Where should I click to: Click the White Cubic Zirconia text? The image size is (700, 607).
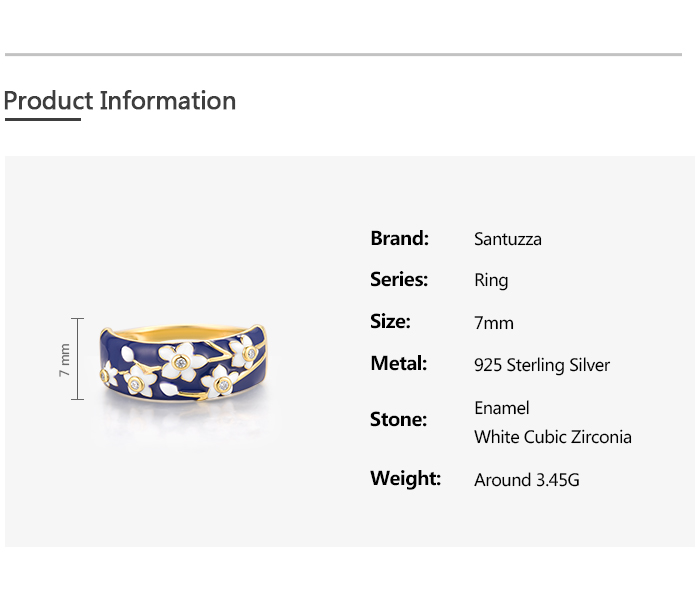(552, 437)
